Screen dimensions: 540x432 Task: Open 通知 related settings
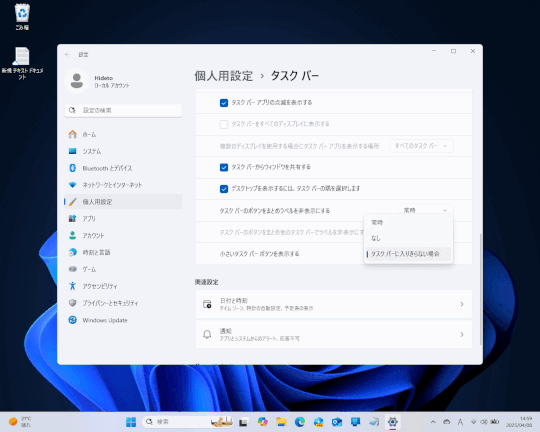pos(334,335)
